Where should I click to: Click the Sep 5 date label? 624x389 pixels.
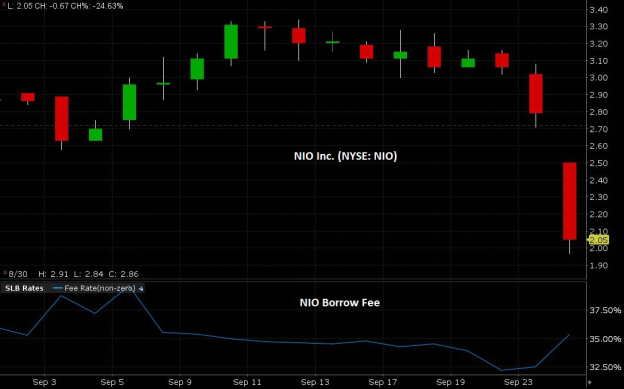point(112,382)
